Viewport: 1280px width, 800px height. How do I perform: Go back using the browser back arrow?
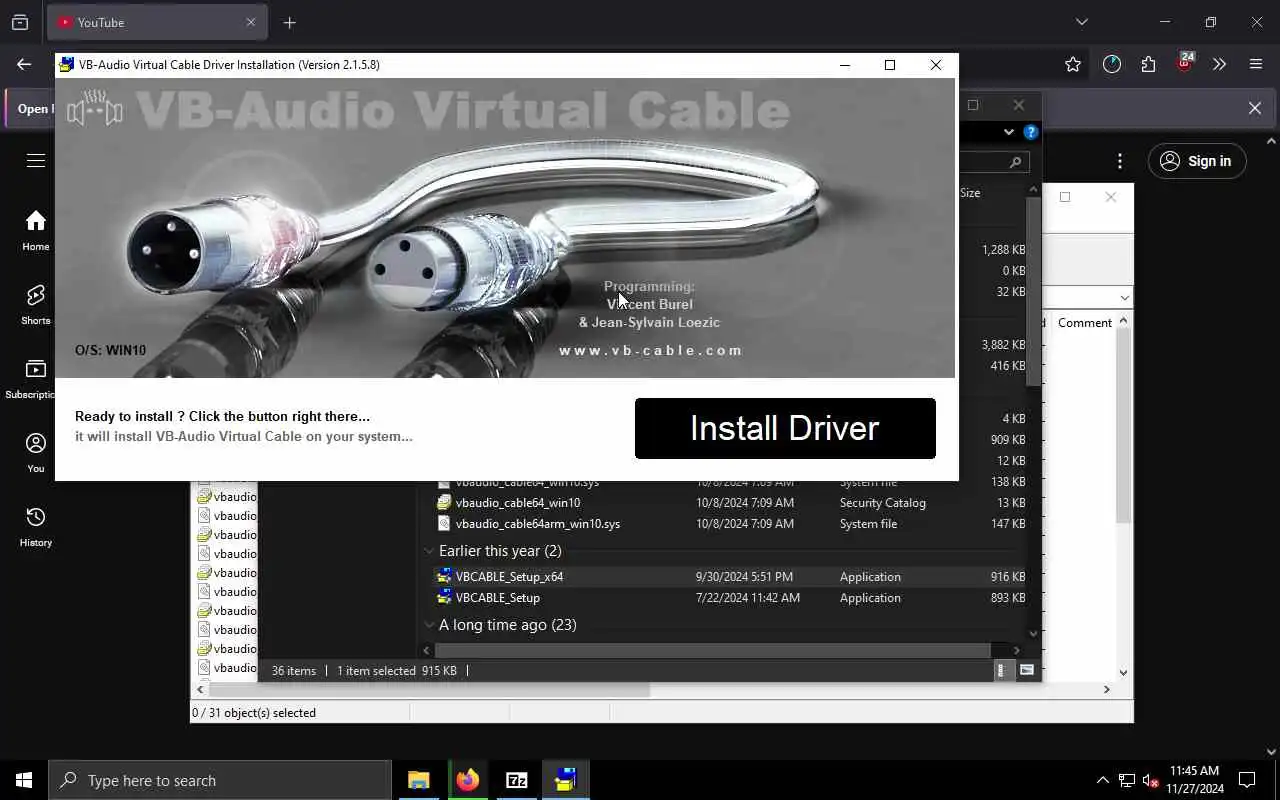click(24, 64)
